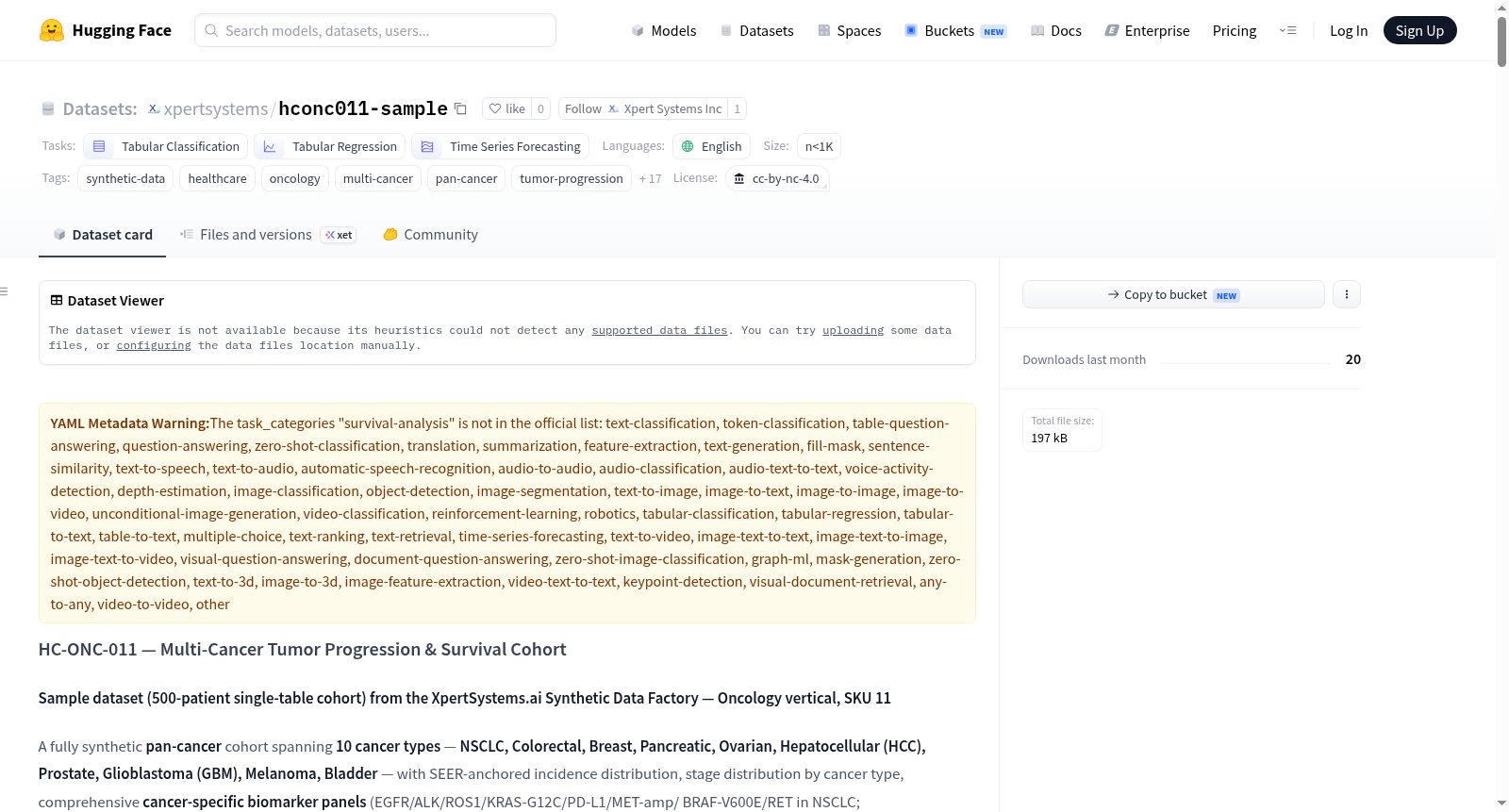Go to Datasets in the navigation
Viewport: 1509px width, 812px height.
tap(756, 30)
